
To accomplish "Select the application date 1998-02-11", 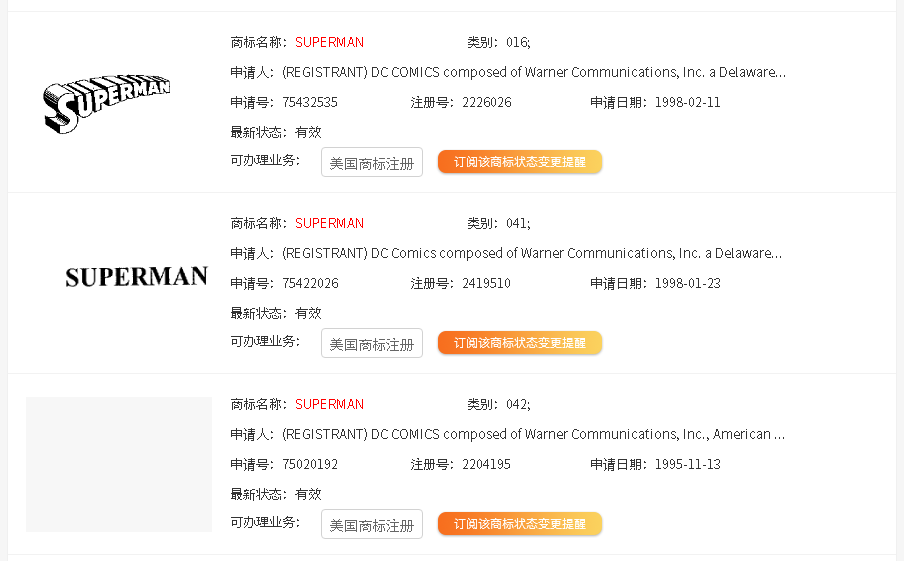I will pos(688,102).
